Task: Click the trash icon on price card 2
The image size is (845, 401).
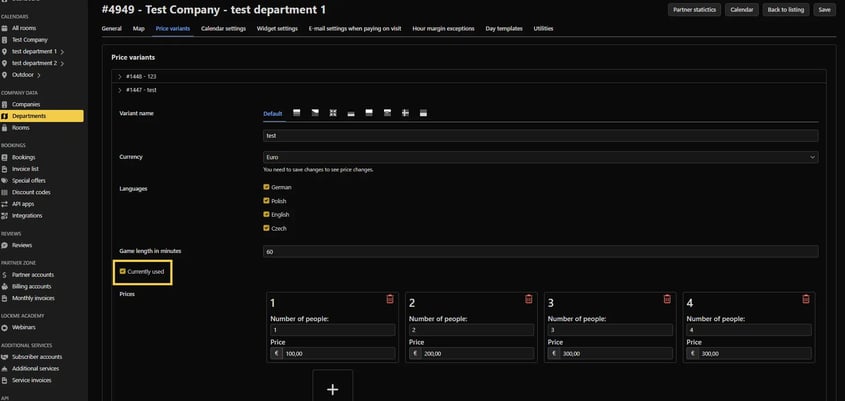Action: (x=528, y=299)
